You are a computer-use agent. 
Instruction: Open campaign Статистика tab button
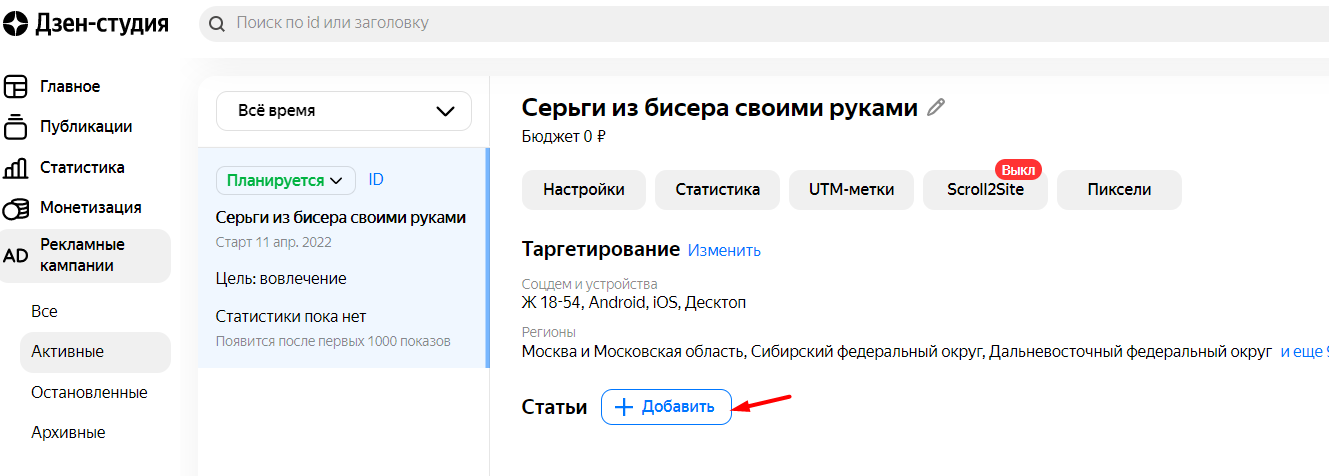(718, 190)
